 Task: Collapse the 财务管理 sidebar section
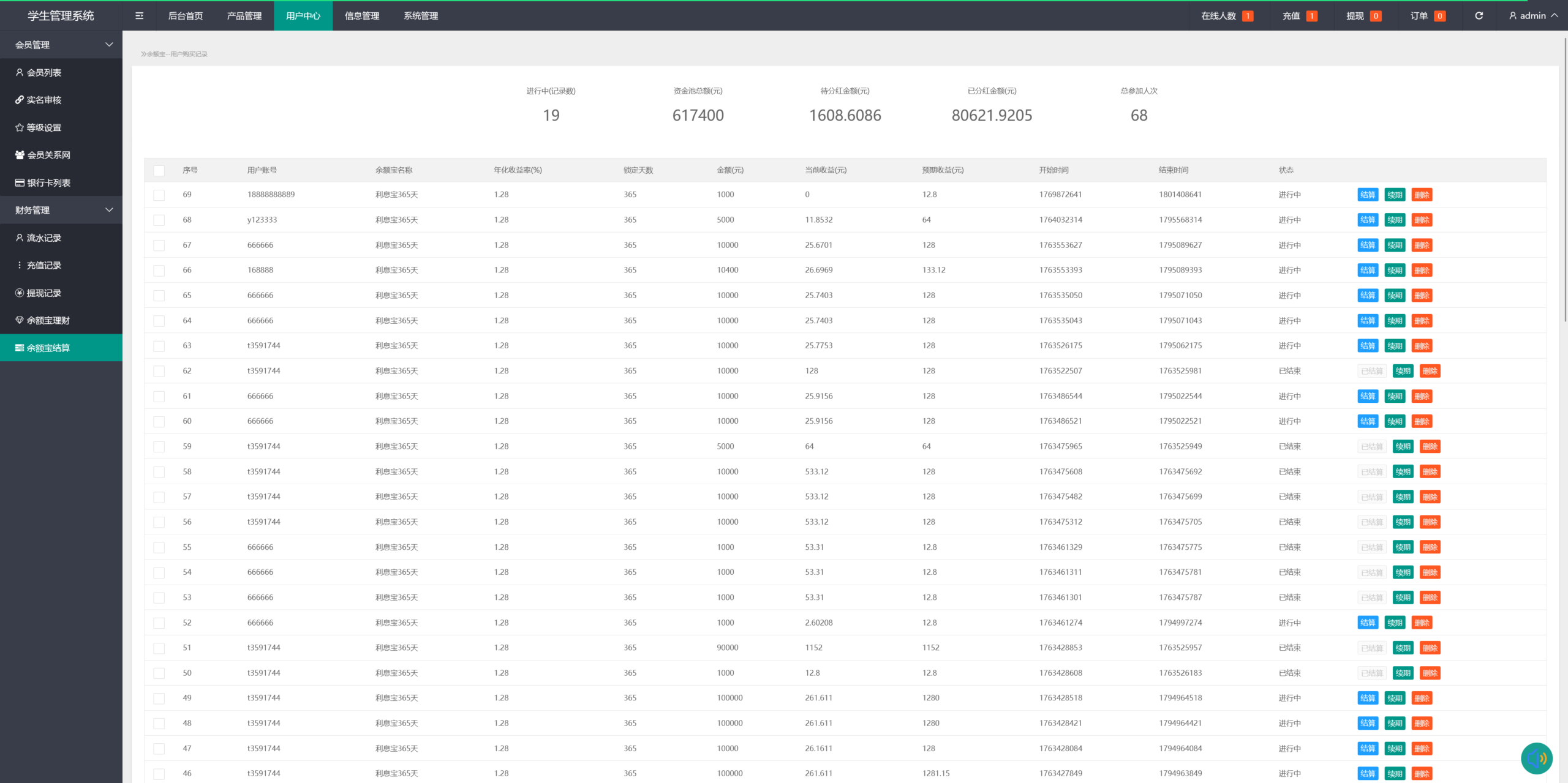pos(109,210)
